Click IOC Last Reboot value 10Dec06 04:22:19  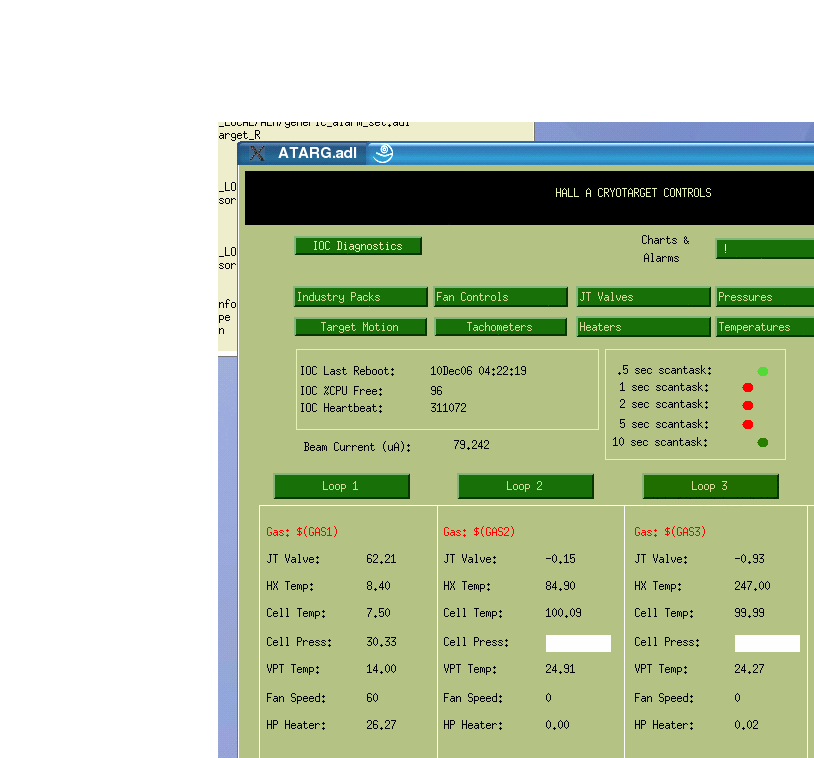pyautogui.click(x=478, y=371)
